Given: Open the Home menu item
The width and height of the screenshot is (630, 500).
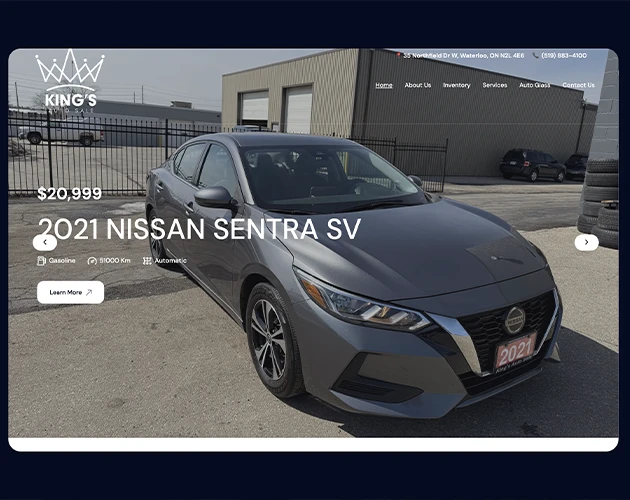Looking at the screenshot, I should (384, 85).
